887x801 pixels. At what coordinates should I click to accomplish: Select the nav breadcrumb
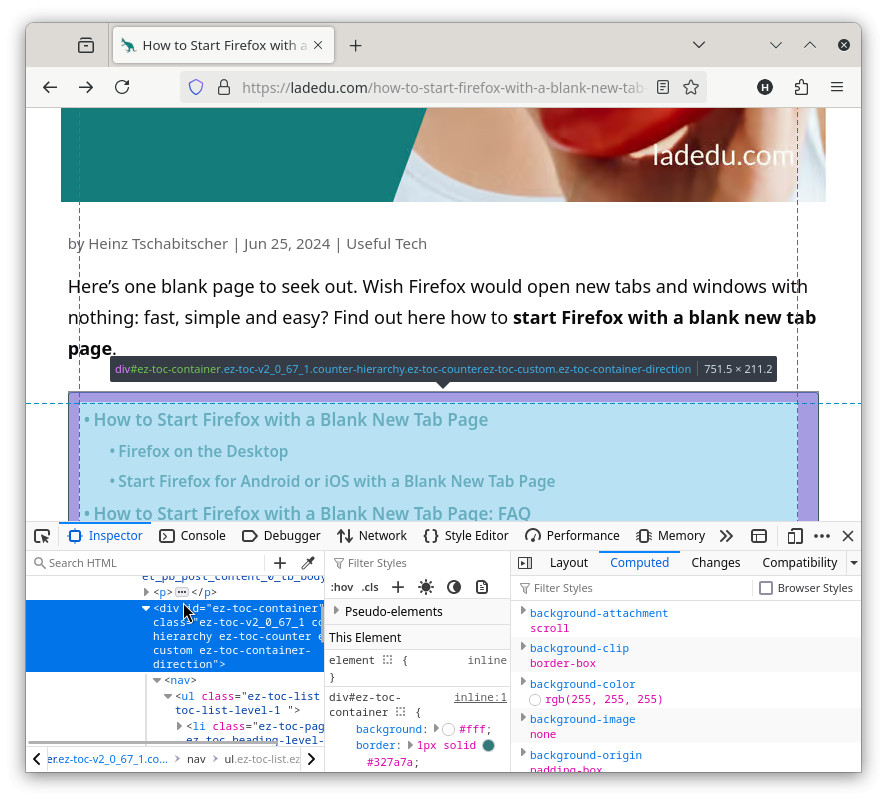(196, 759)
